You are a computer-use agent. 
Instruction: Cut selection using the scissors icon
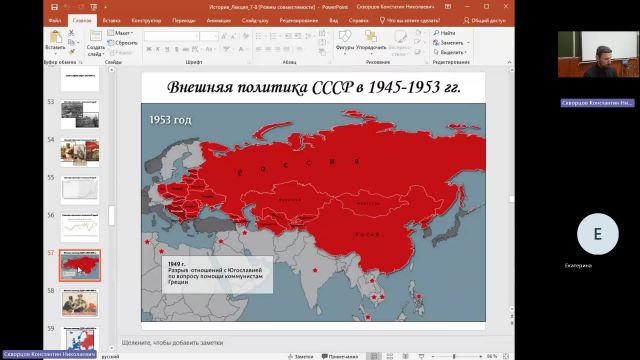[x=71, y=32]
